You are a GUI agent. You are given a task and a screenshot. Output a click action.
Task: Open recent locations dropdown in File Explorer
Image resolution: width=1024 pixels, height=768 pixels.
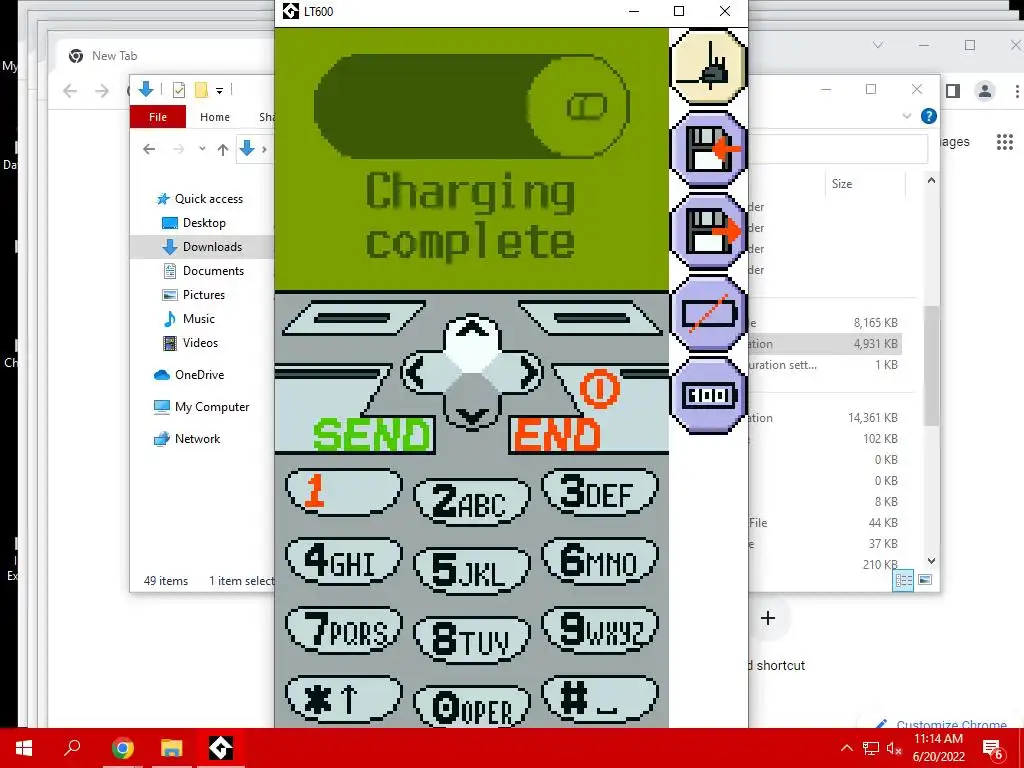point(202,150)
